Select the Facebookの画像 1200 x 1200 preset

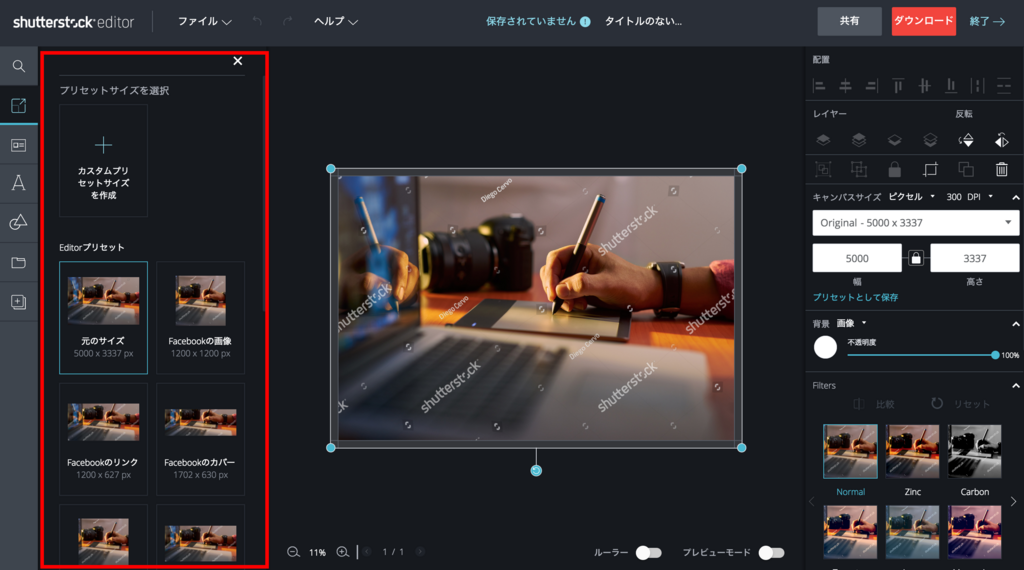click(200, 318)
